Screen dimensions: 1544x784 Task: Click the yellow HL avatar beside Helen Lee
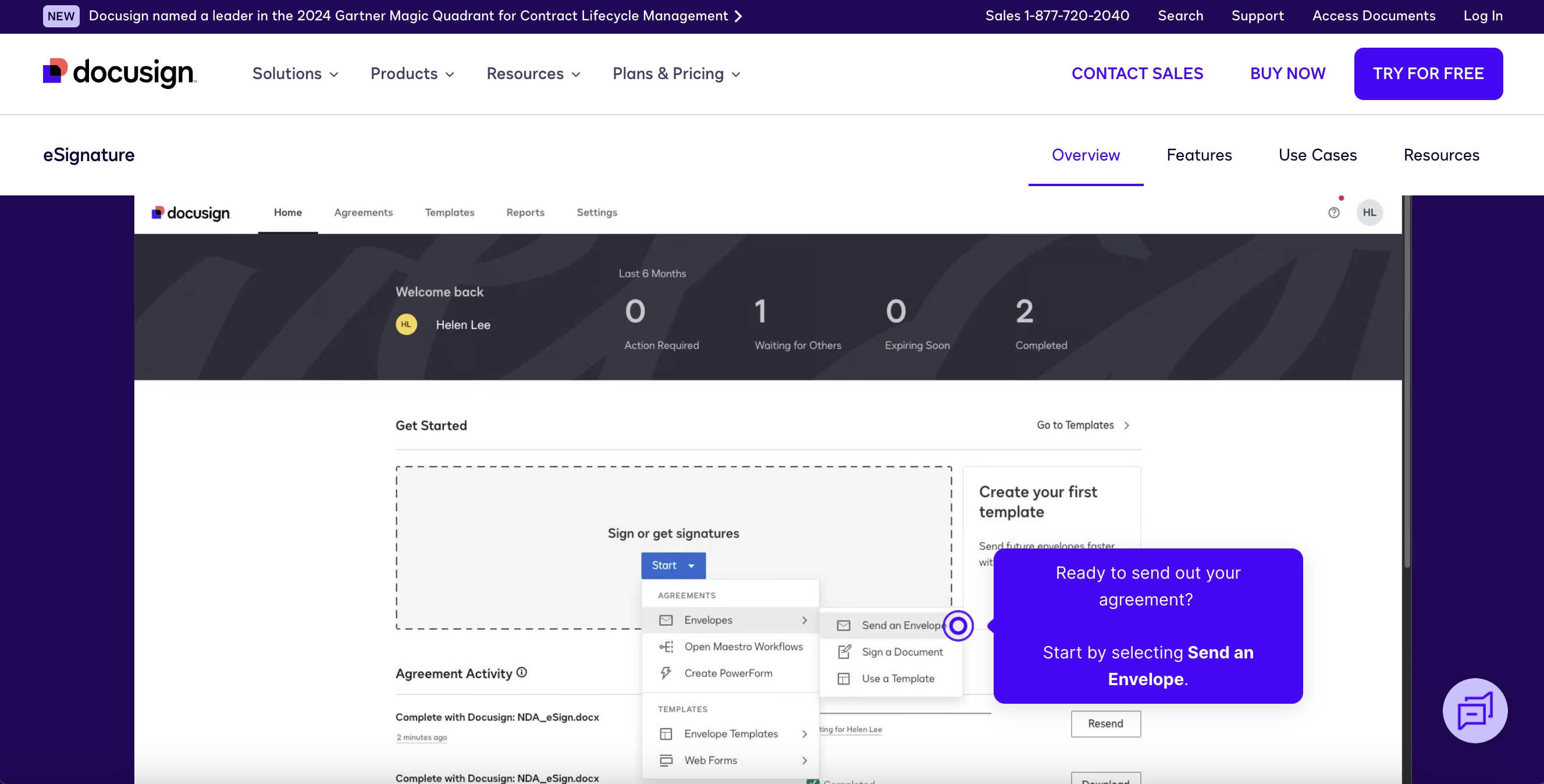[x=407, y=325]
